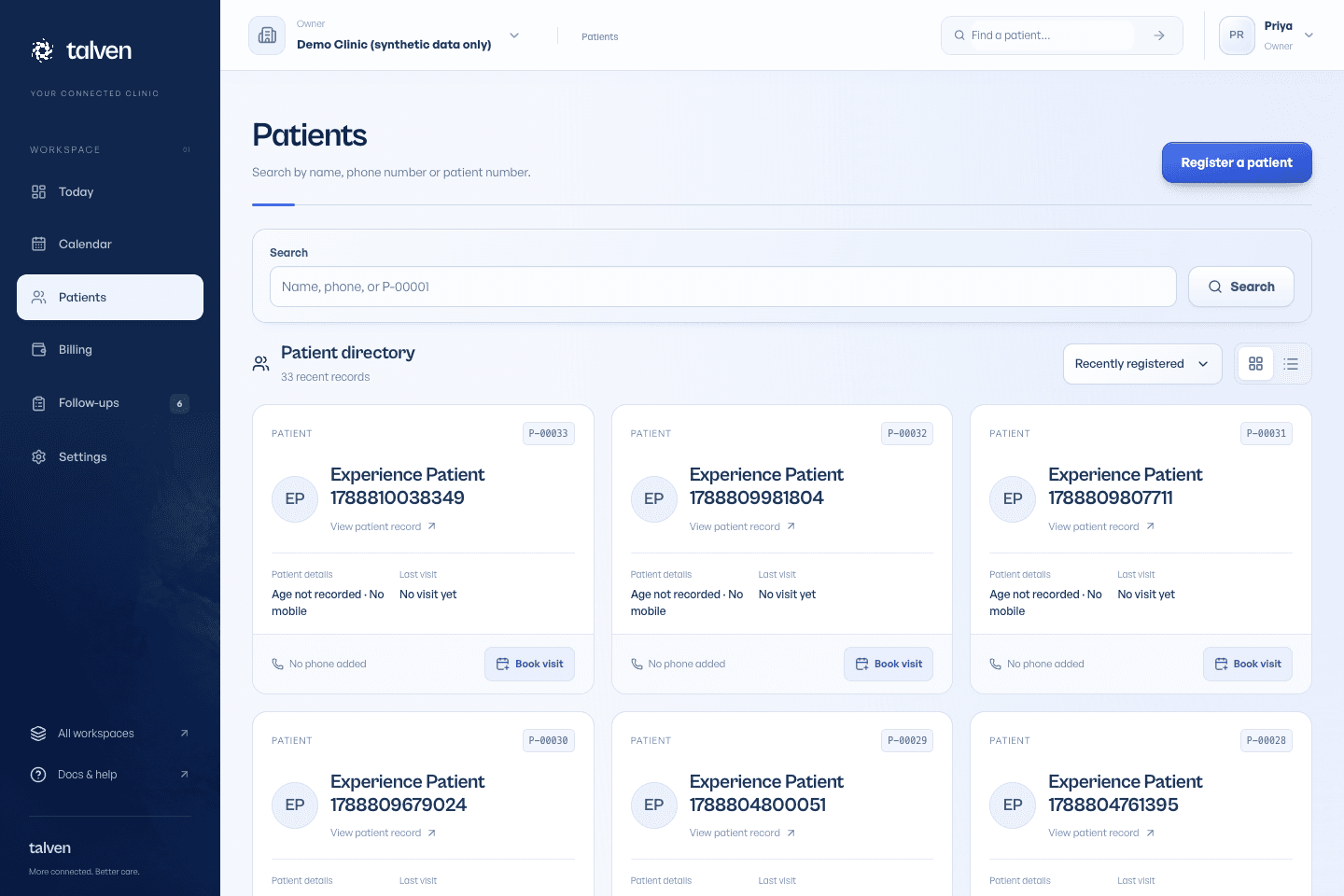Image resolution: width=1344 pixels, height=896 pixels.
Task: Click phone icon on card P-00033
Action: [277, 665]
